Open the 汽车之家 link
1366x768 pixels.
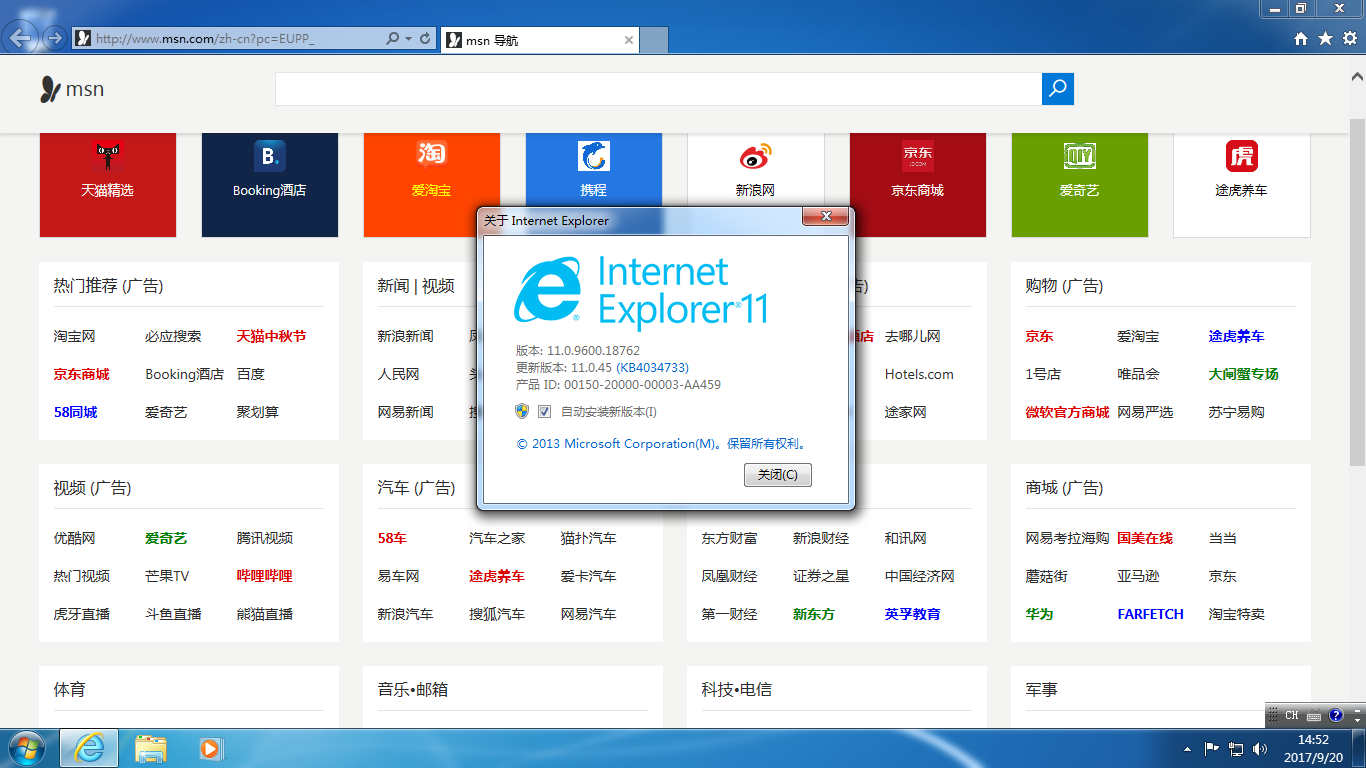point(497,538)
